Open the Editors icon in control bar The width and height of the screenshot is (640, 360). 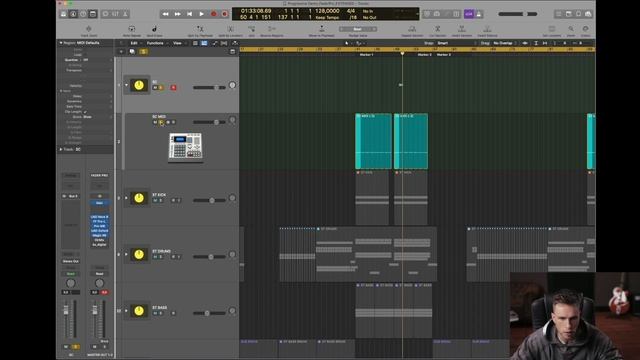point(125,14)
